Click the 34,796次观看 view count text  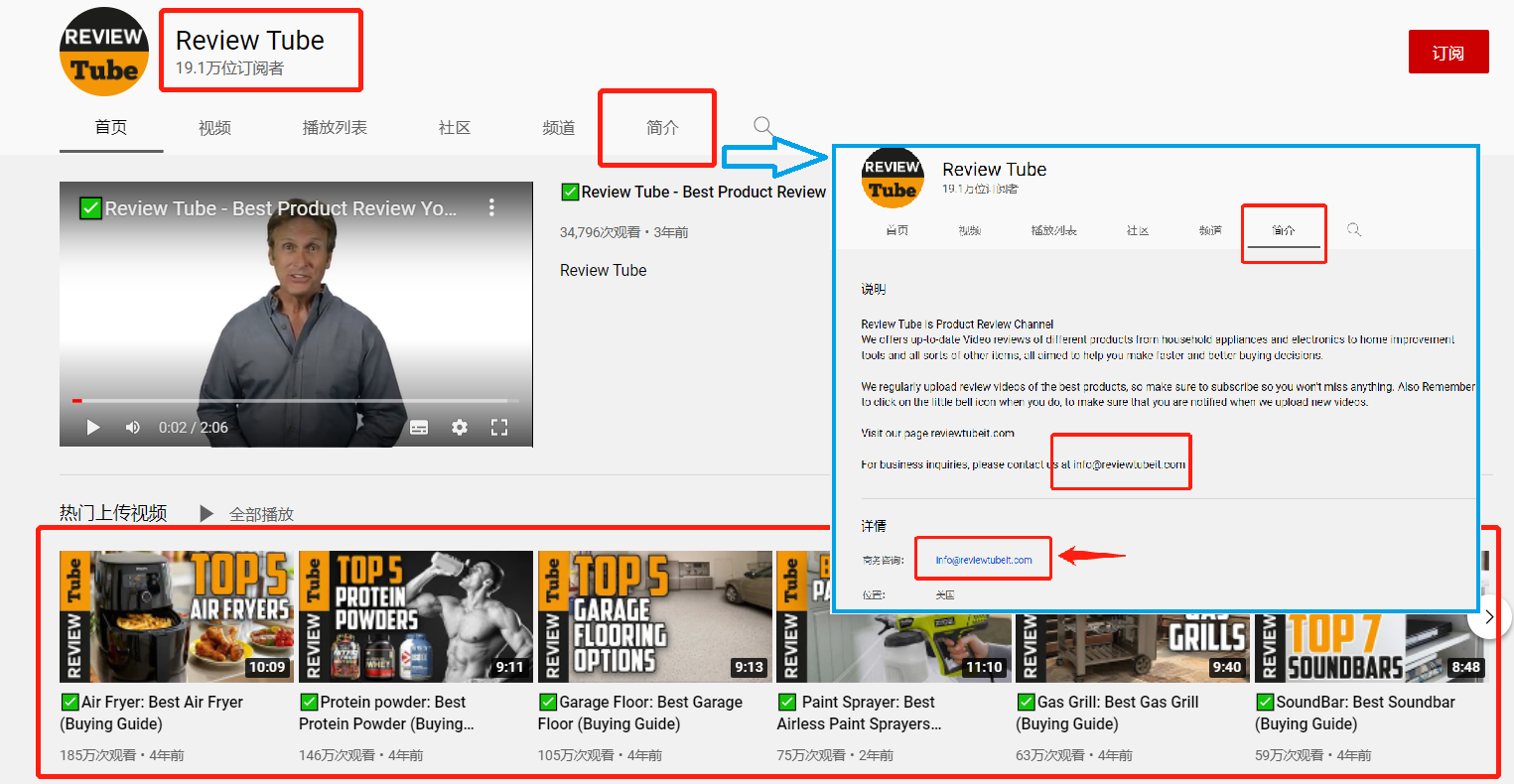600,232
